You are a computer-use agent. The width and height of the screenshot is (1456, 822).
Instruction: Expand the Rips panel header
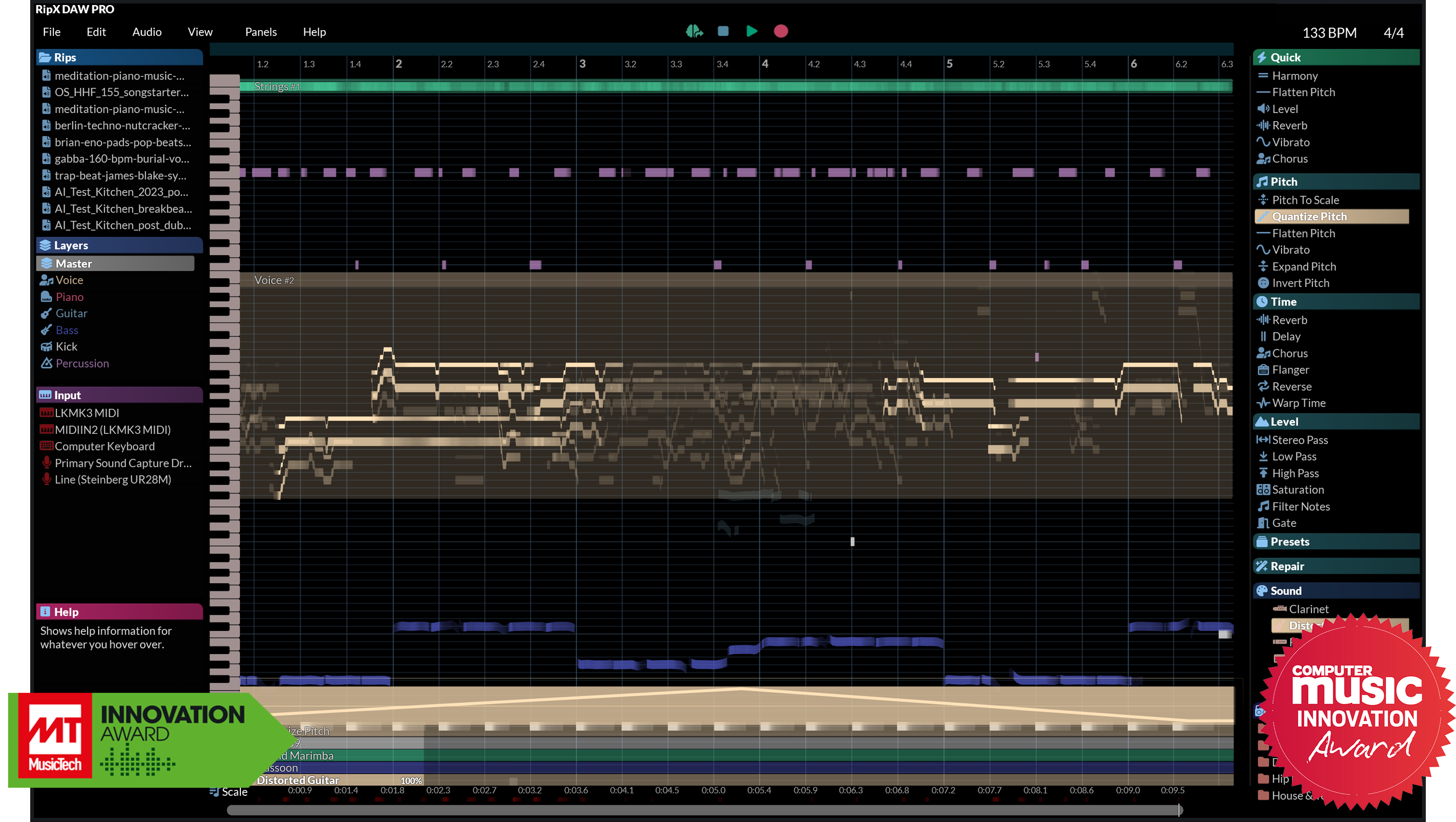tap(64, 57)
